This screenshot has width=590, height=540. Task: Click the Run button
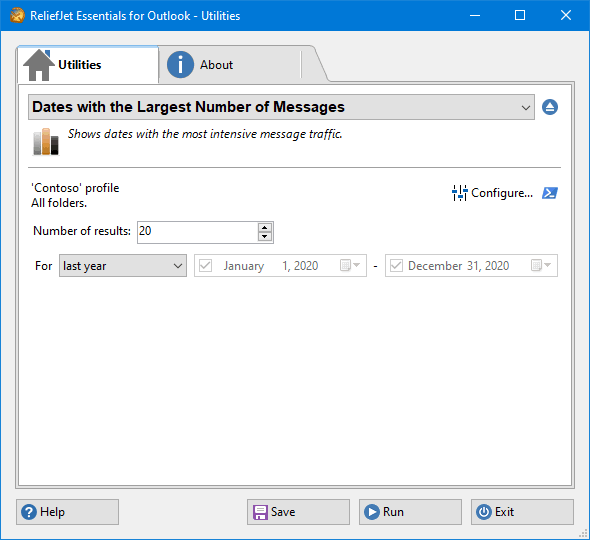click(x=410, y=512)
